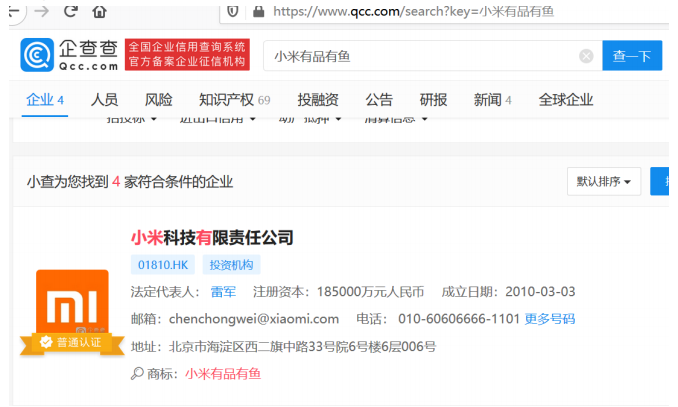Click the 01810.HK stock tag
Screen dimensions: 678x407
pos(163,265)
